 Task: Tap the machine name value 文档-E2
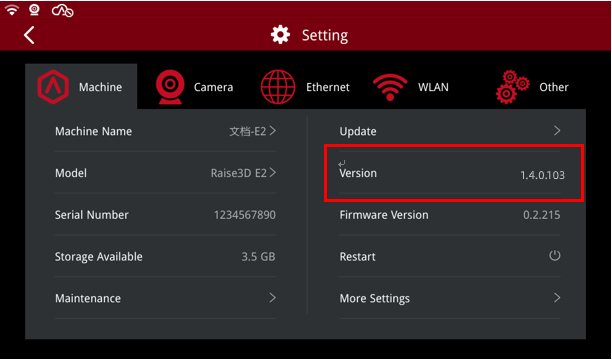247,131
